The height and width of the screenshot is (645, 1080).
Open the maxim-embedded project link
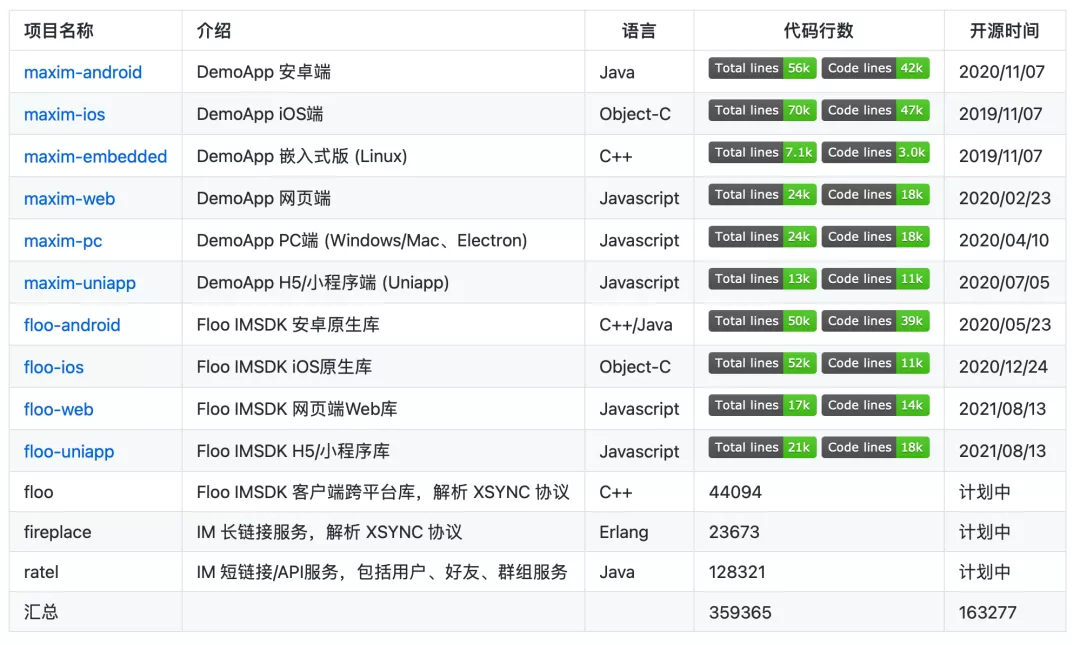pos(95,156)
